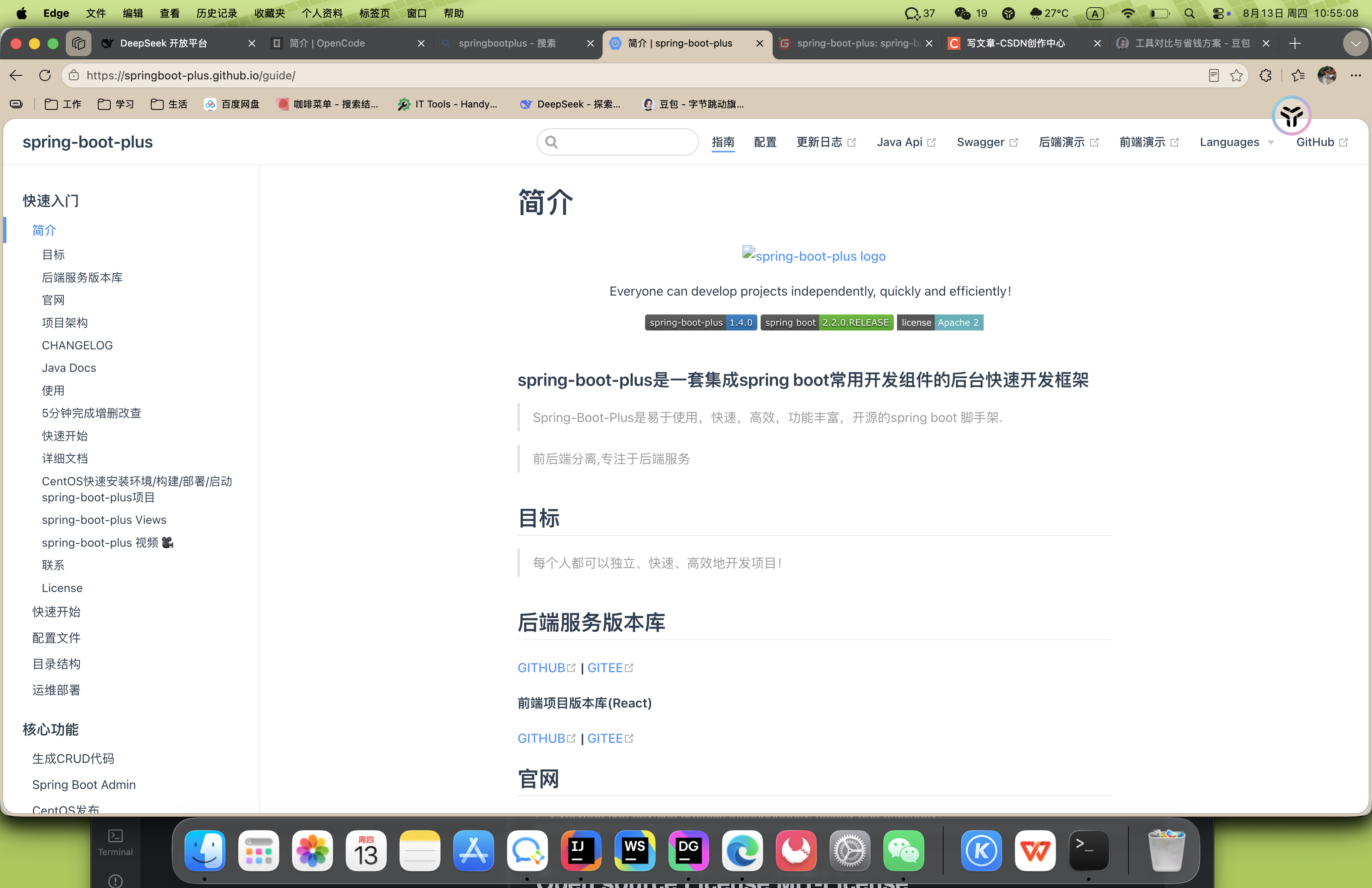Open Terminal from the Dock
Viewport: 1372px width, 888px height.
[1089, 851]
